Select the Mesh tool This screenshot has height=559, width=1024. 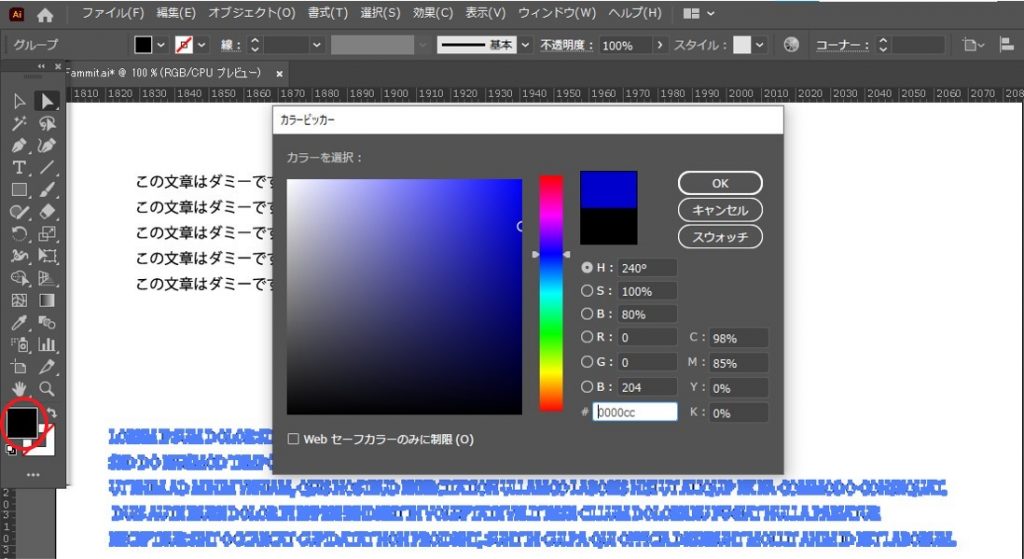(19, 300)
